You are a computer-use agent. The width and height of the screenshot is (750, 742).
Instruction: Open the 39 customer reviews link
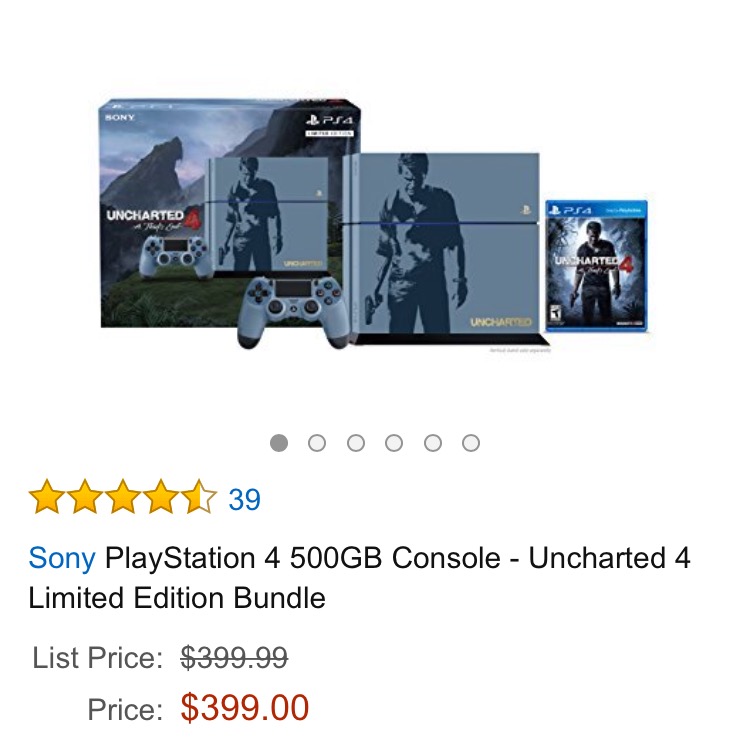pyautogui.click(x=244, y=499)
